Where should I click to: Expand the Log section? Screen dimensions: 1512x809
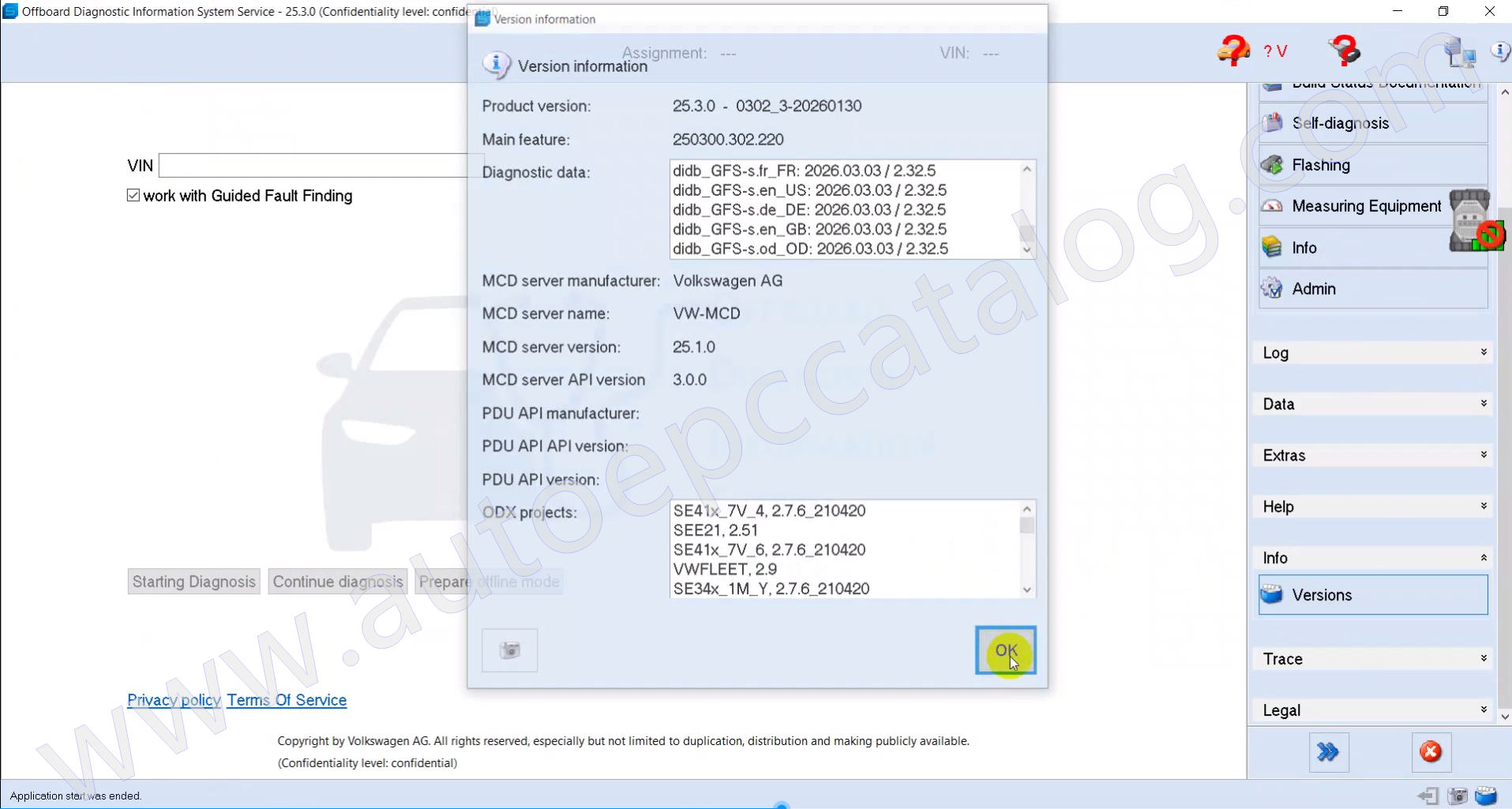tap(1372, 353)
